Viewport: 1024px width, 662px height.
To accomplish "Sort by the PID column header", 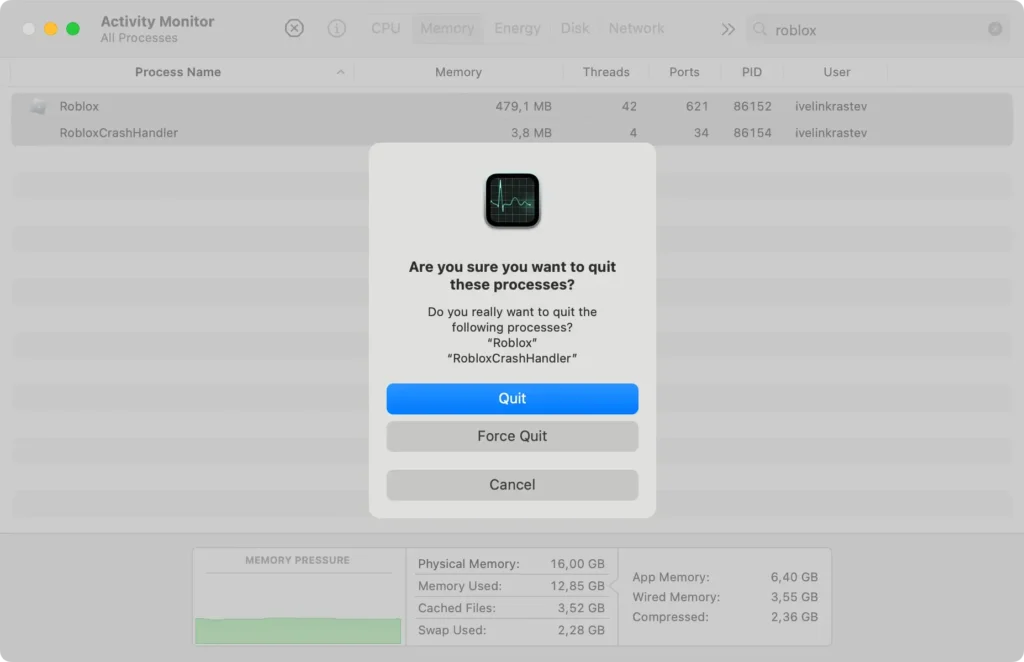I will pos(752,72).
